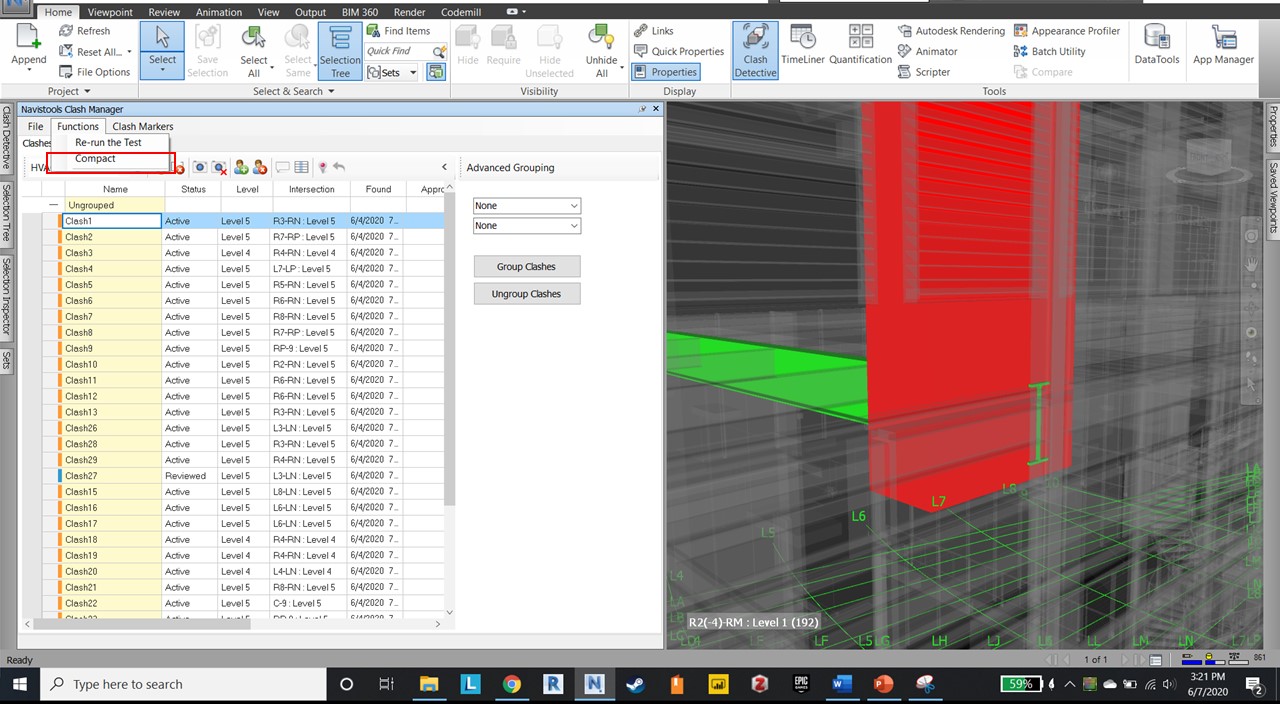Click the Refresh icon in Project group
This screenshot has width=1280, height=720.
(x=66, y=31)
